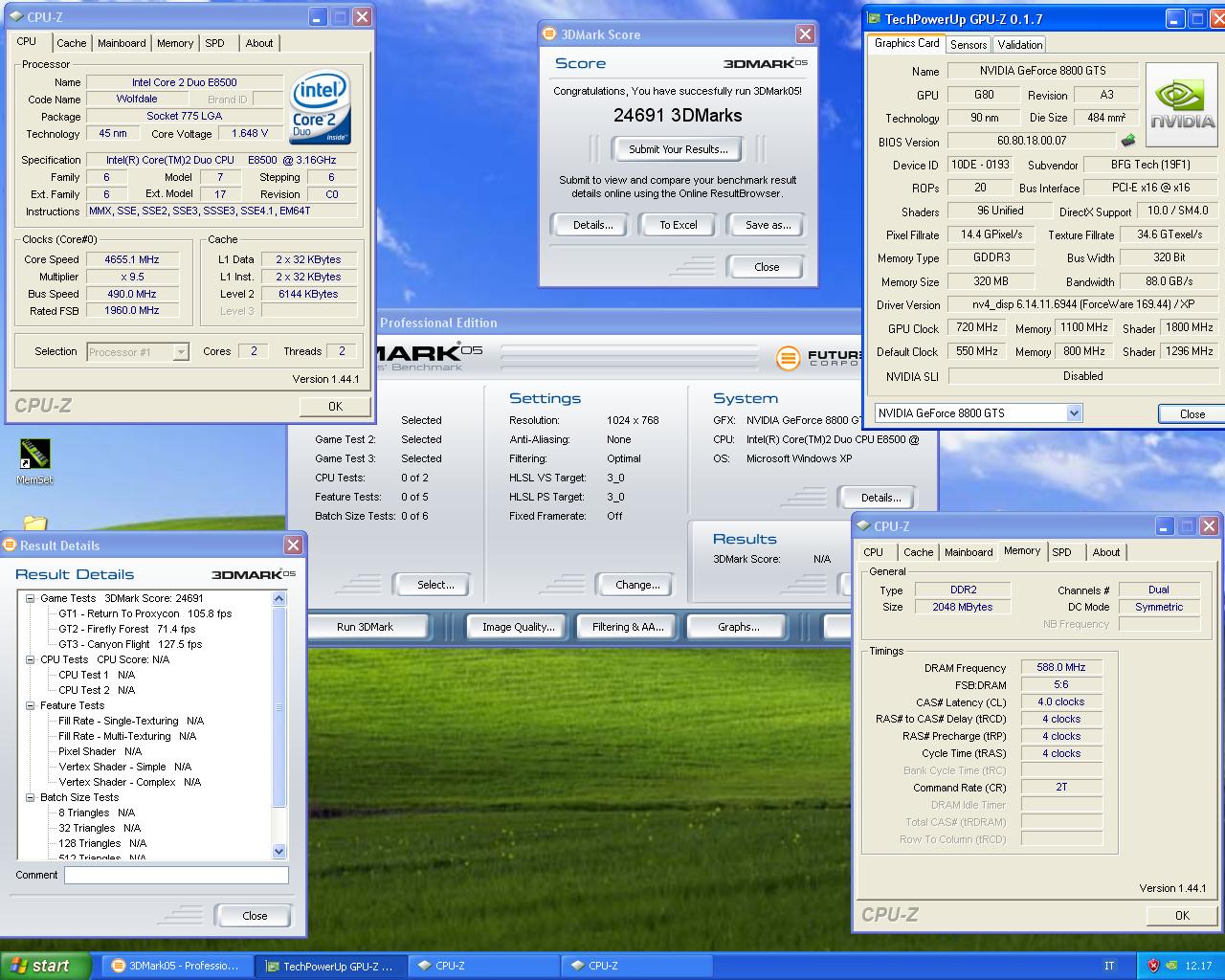Screen dimensions: 1225x980
Task: Click Submit Your Results button
Action: point(678,149)
